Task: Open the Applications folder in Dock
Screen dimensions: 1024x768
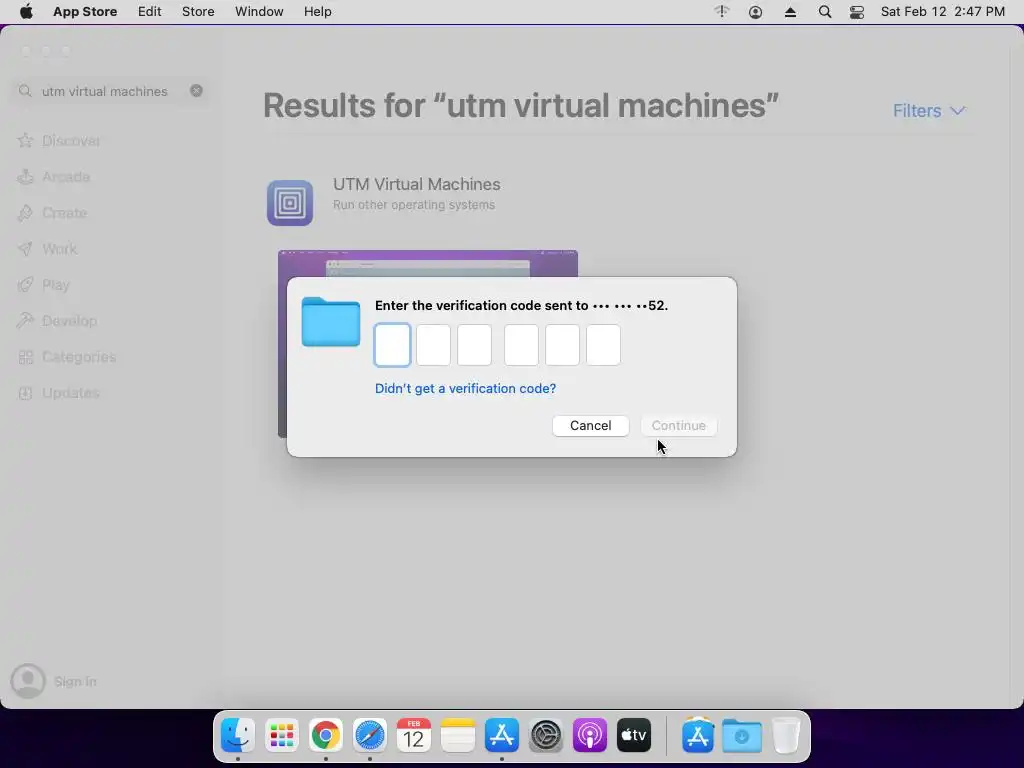Action: click(697, 736)
